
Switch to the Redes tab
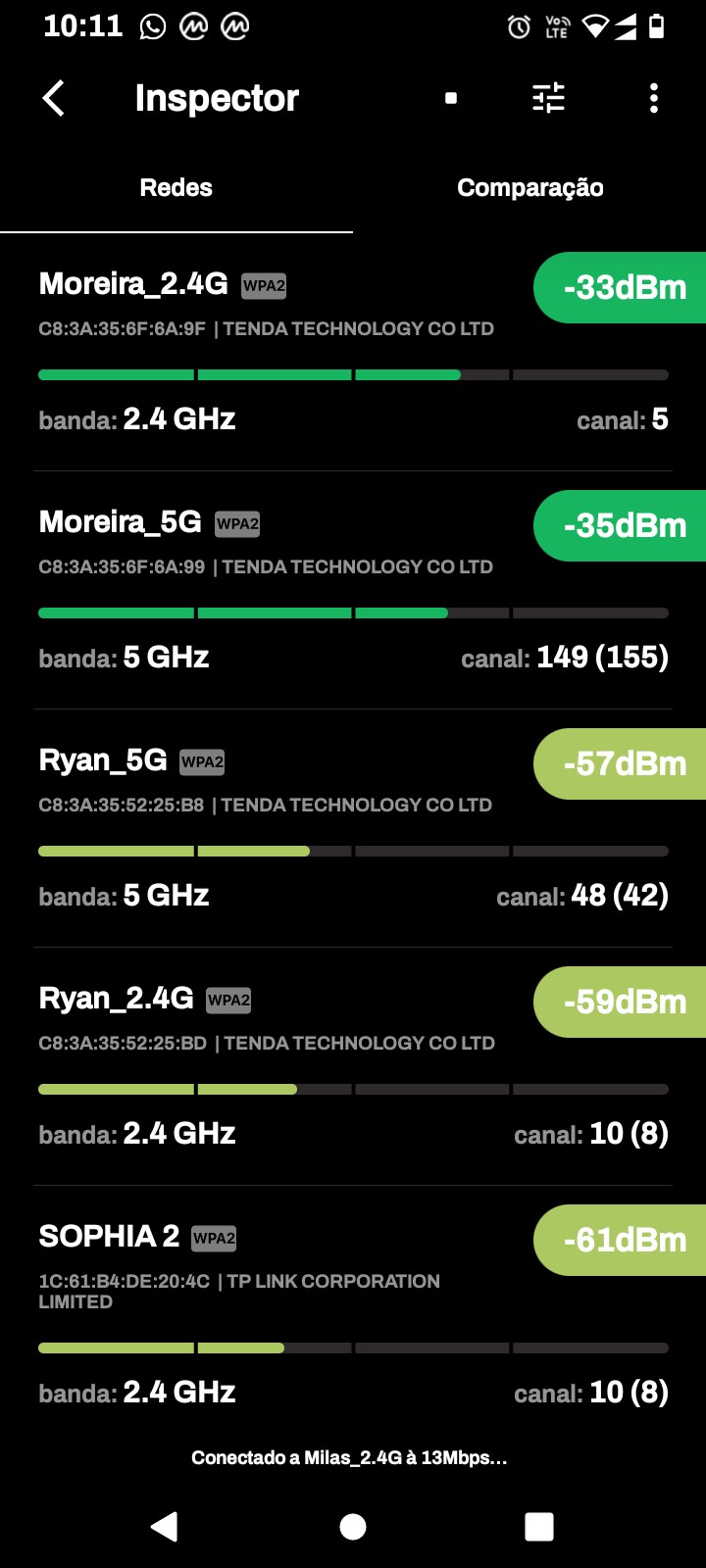tap(176, 188)
